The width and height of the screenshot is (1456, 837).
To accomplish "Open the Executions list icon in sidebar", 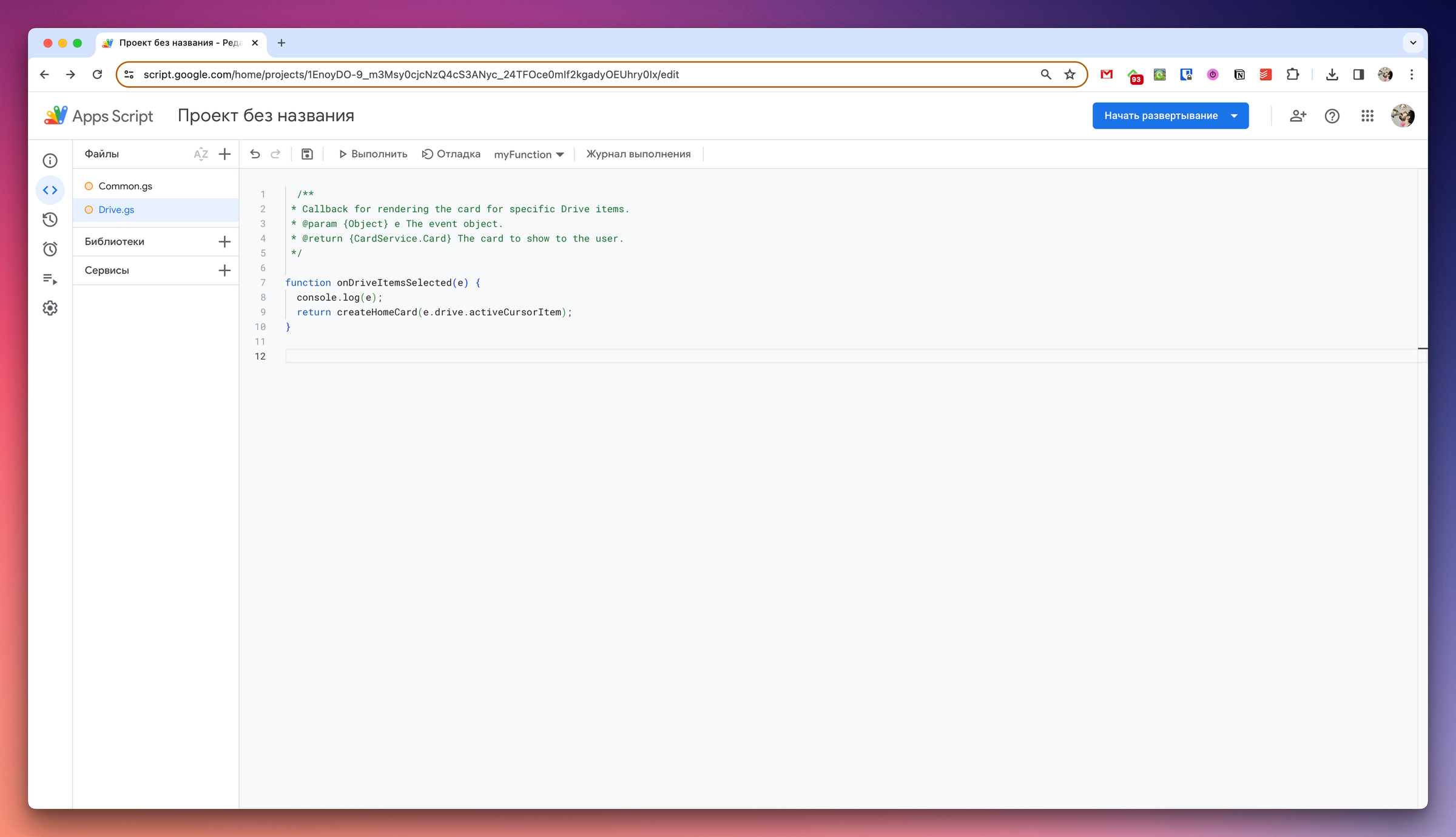I will pyautogui.click(x=50, y=279).
